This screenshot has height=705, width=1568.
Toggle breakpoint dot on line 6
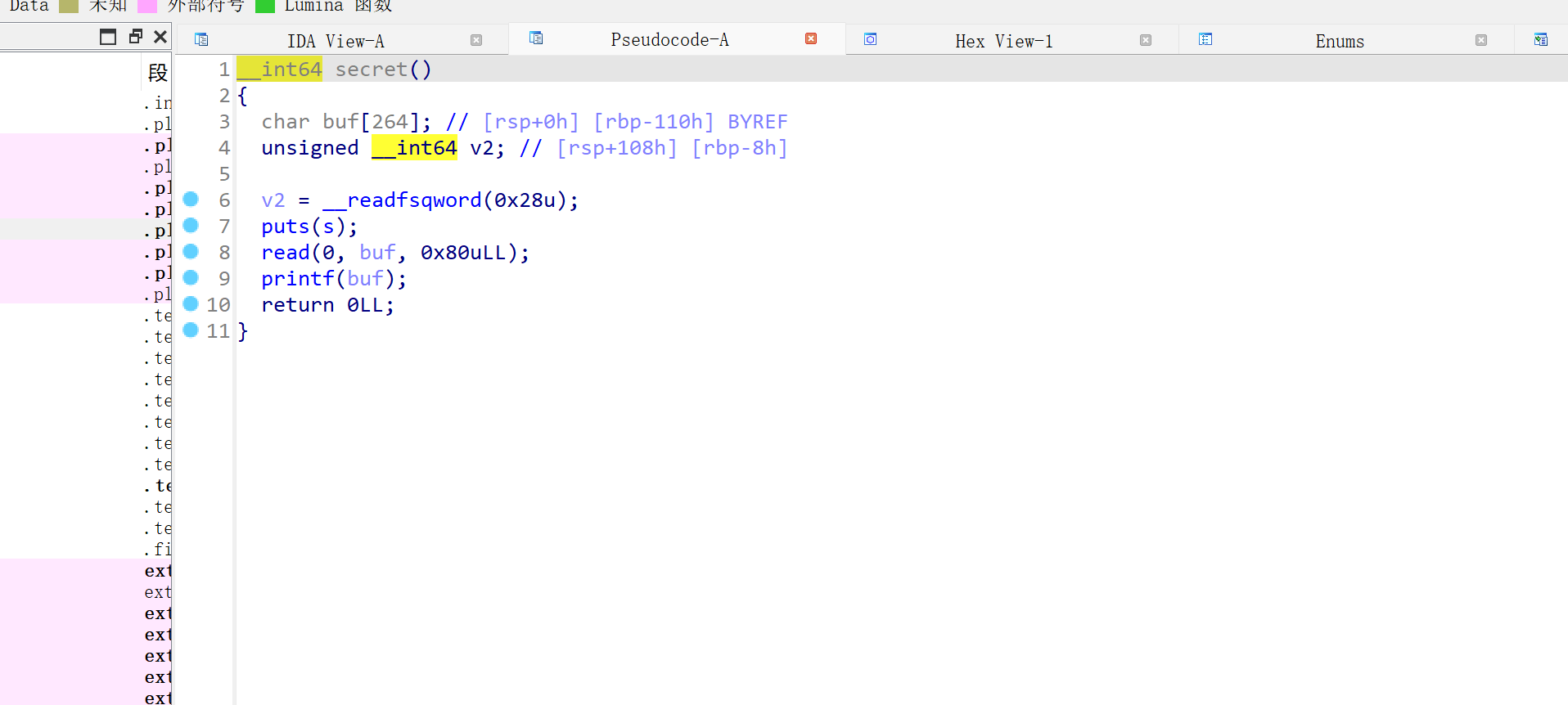tap(191, 200)
